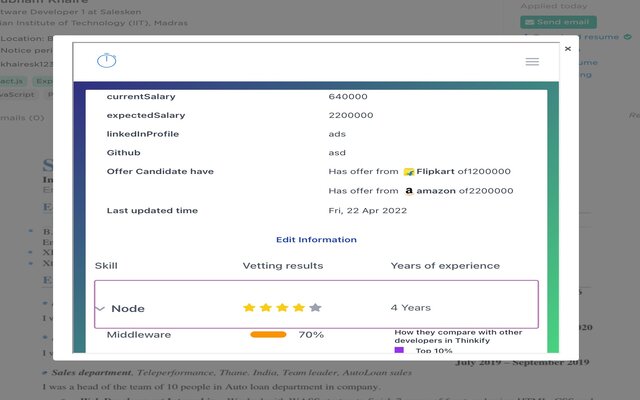Click the Offer Candidate have label
This screenshot has width=640, height=400.
tap(160, 171)
